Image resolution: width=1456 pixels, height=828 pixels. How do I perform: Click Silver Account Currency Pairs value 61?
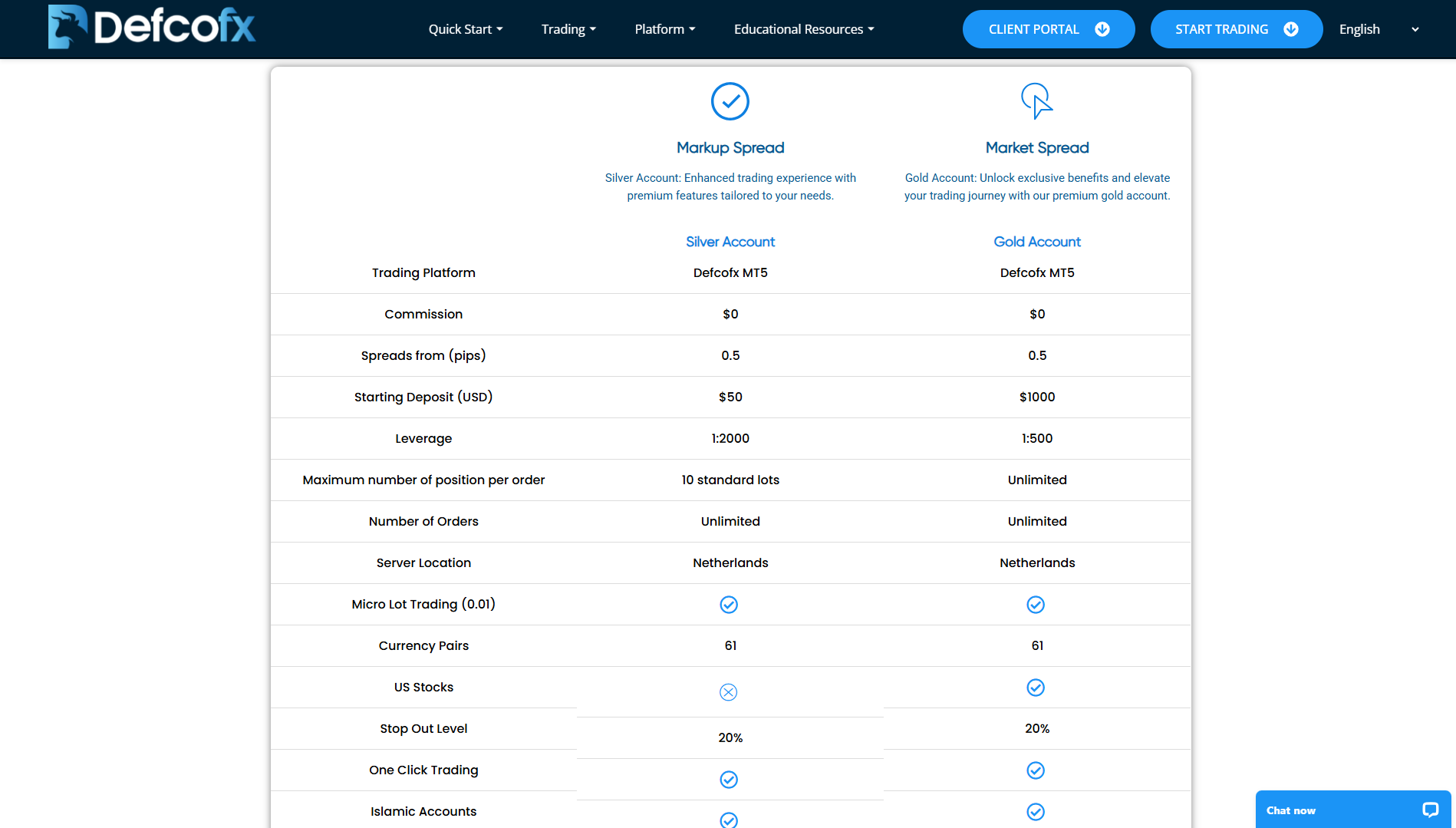tap(730, 645)
